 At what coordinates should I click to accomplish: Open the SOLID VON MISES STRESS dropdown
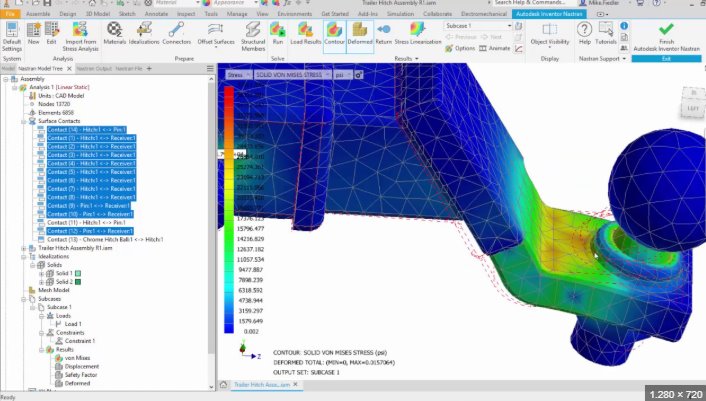[x=292, y=75]
